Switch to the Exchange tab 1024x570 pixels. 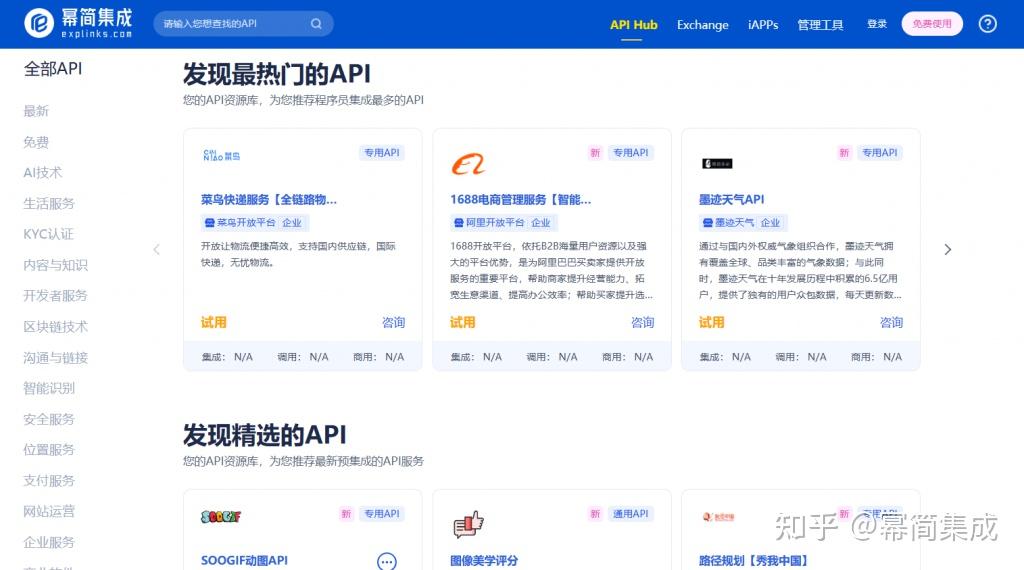click(702, 25)
